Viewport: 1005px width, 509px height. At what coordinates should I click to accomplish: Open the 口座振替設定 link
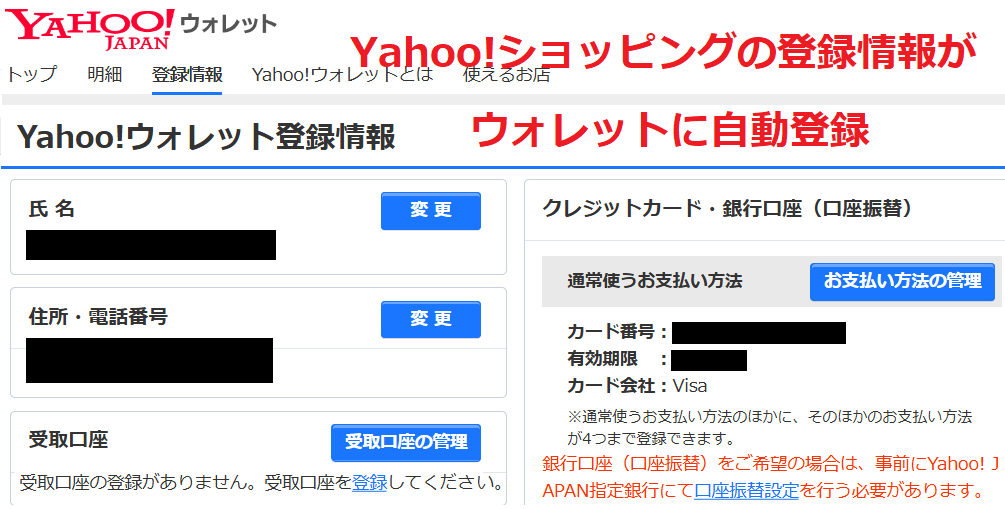(x=746, y=491)
